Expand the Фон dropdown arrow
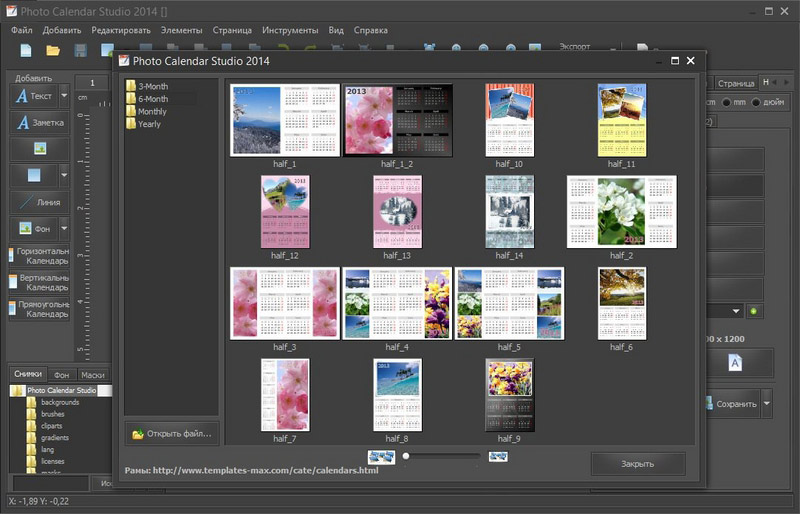Screen dimensions: 800x514 [x=64, y=228]
